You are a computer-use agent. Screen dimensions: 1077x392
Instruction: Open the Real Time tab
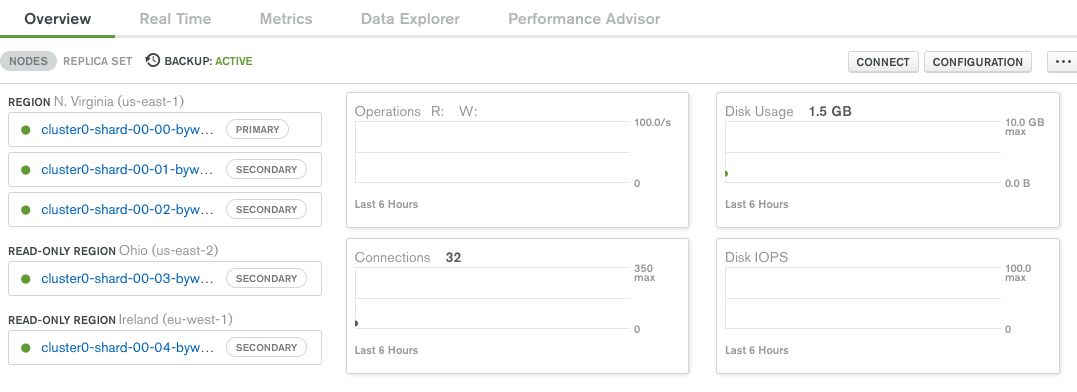click(x=175, y=19)
